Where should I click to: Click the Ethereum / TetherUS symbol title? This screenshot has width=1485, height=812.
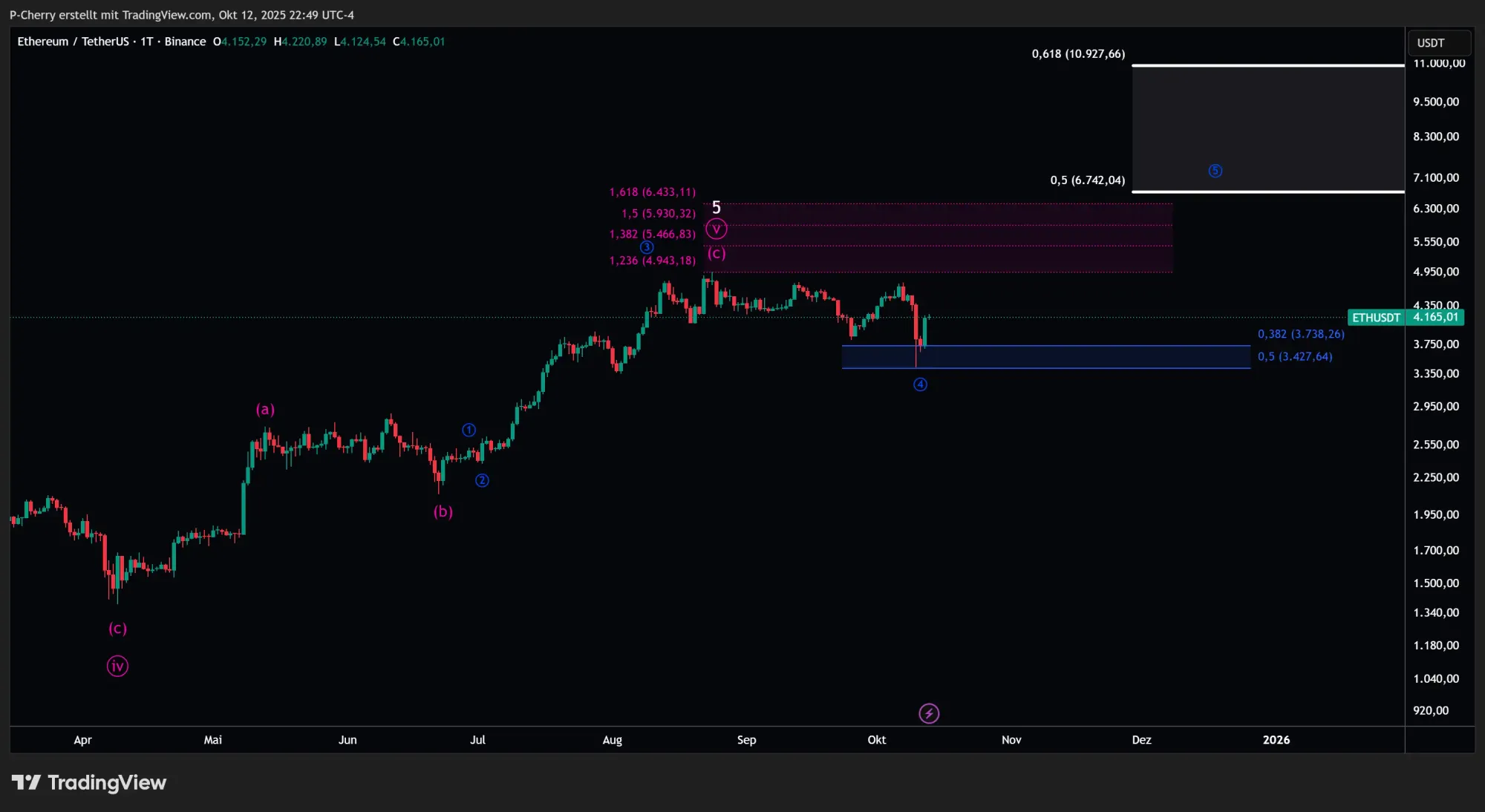click(73, 42)
